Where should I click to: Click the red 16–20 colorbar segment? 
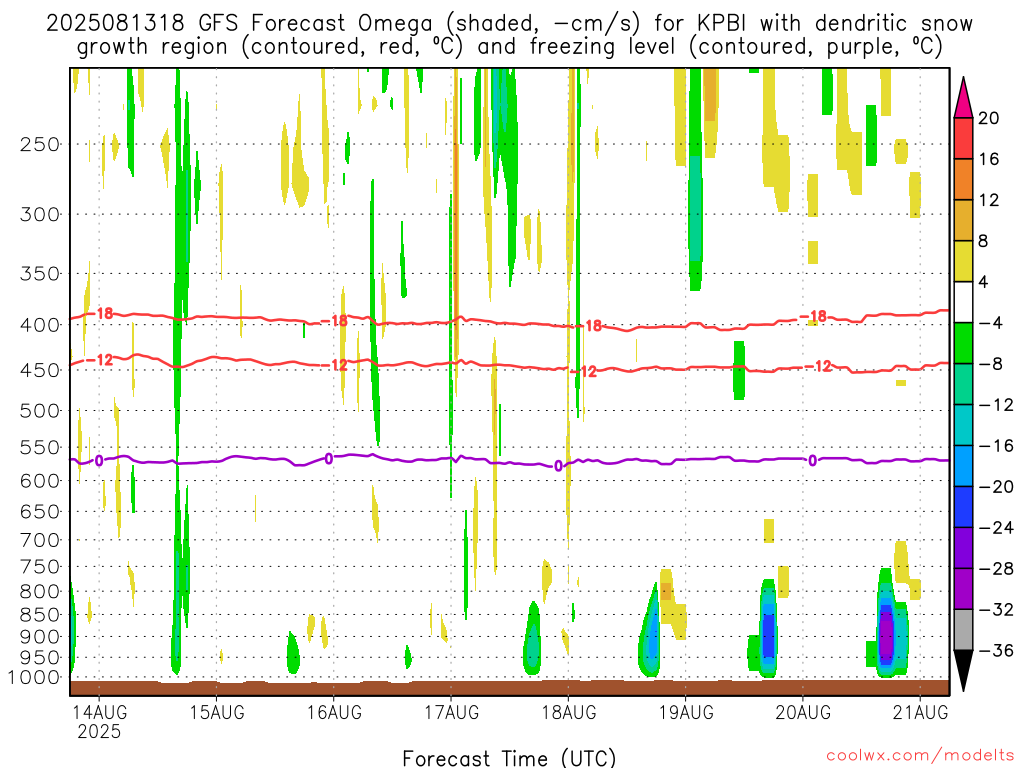(x=963, y=138)
